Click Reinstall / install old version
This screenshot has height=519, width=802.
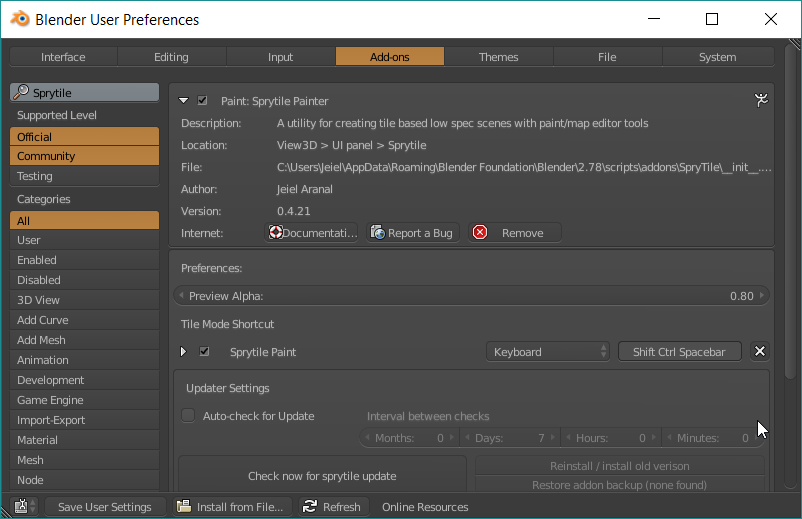pyautogui.click(x=619, y=466)
